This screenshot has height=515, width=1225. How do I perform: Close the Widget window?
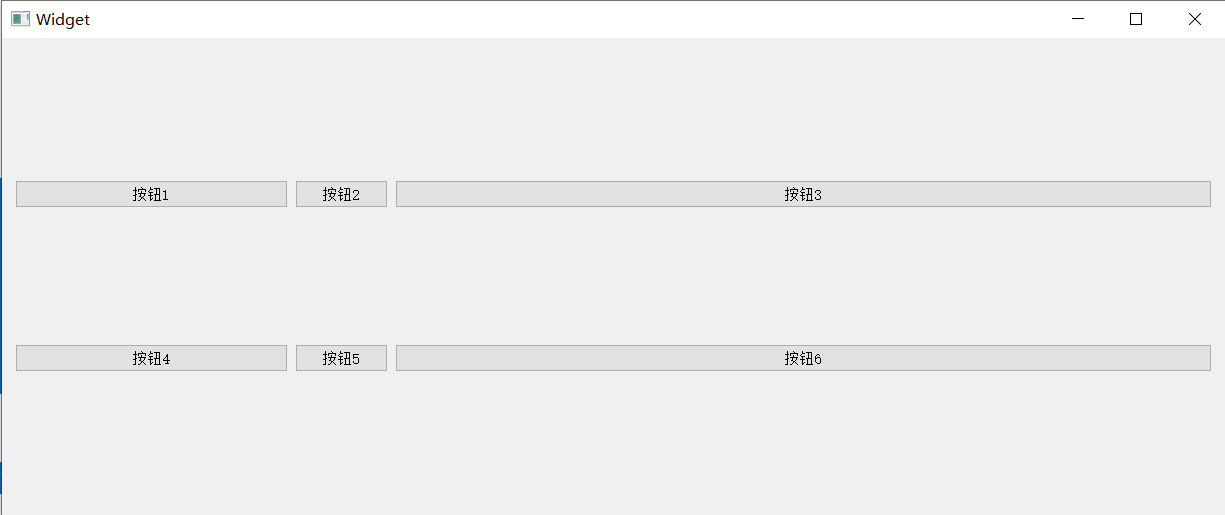[x=1194, y=19]
